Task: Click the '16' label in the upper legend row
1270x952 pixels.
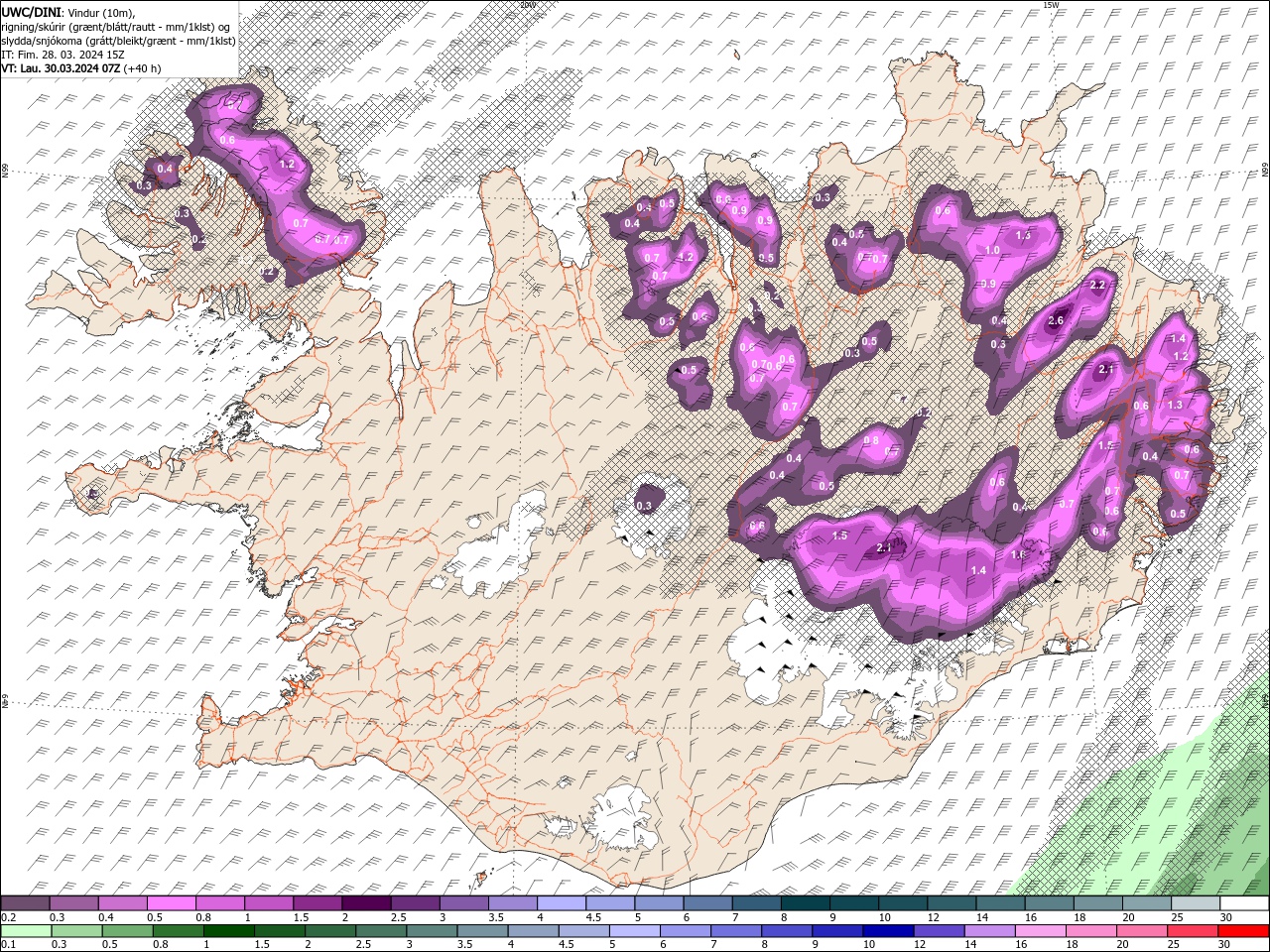Action: point(1032,917)
